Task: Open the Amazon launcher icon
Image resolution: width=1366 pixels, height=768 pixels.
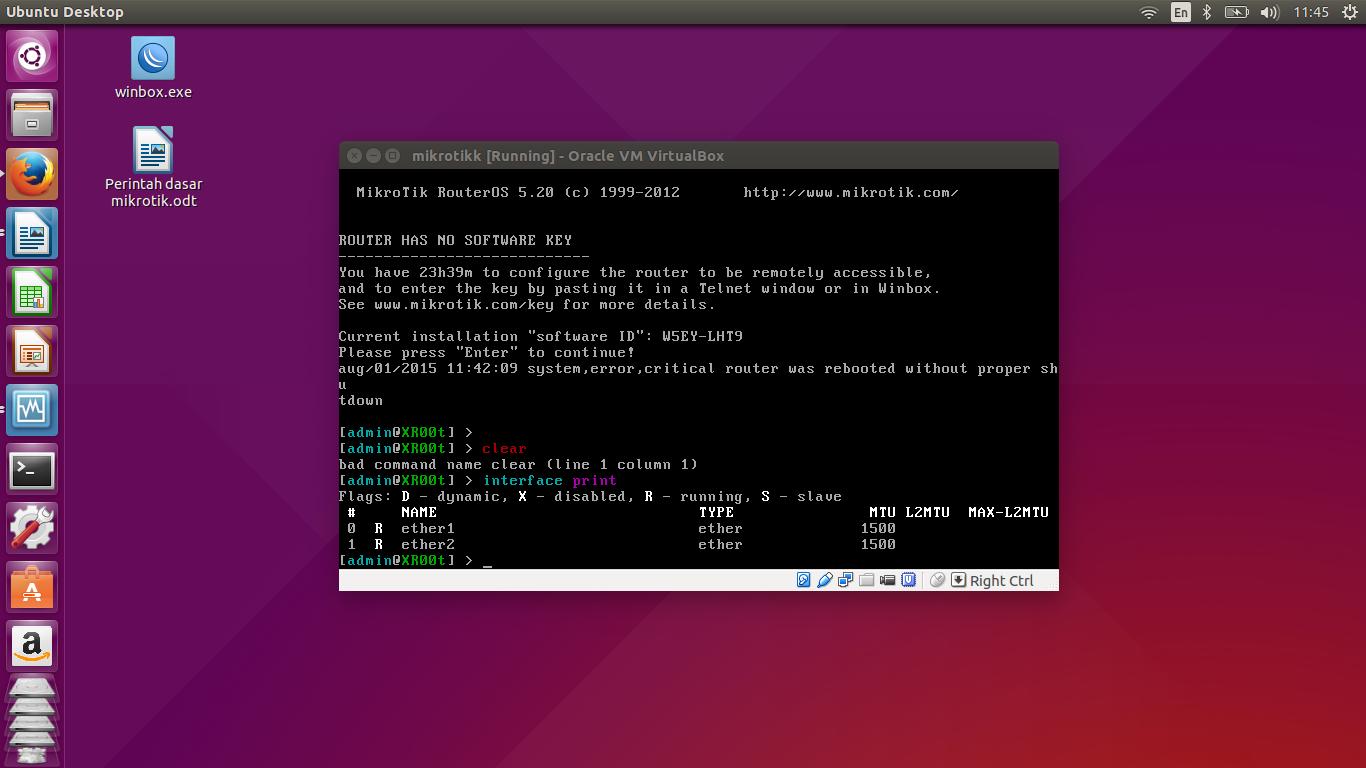Action: pyautogui.click(x=32, y=646)
